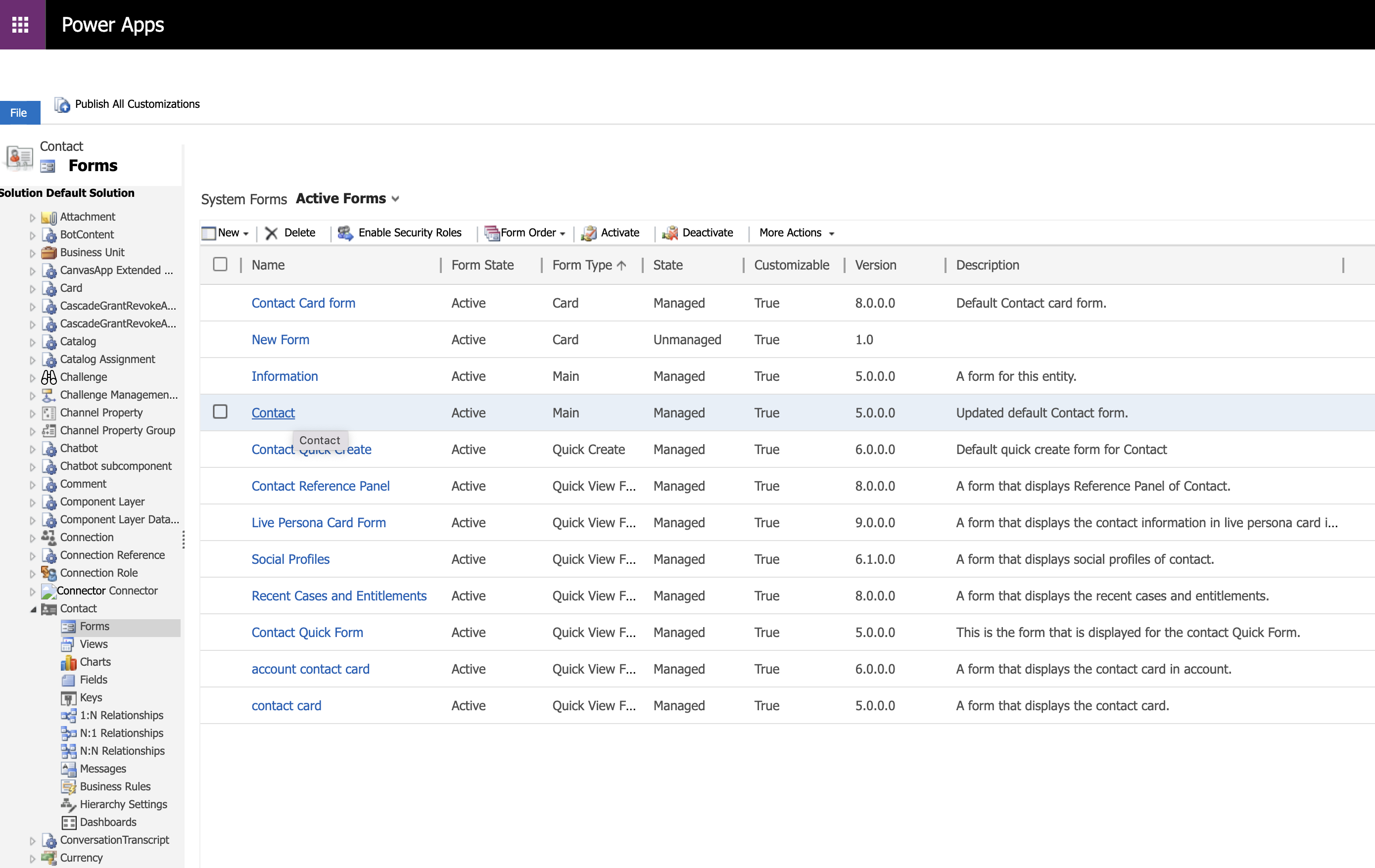Tick the select-all checkbox in grid header

click(x=220, y=264)
